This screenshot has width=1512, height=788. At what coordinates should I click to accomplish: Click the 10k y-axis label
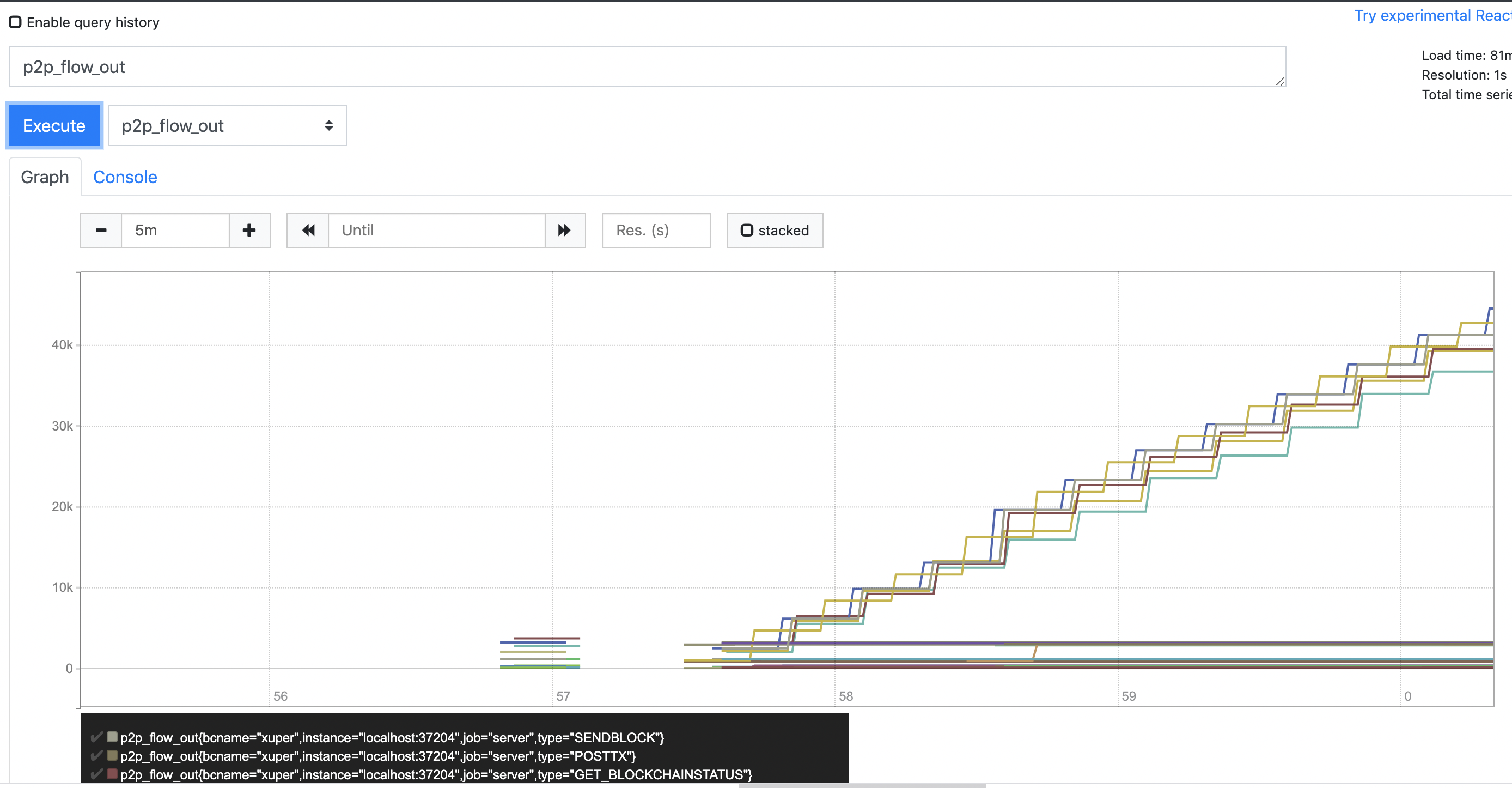coord(62,588)
